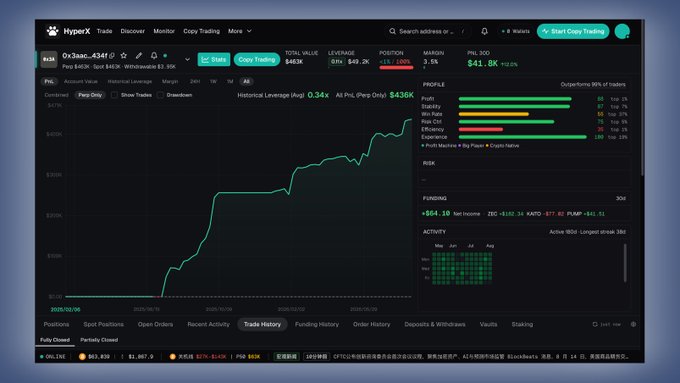Click the search magnifier icon

click(x=392, y=31)
